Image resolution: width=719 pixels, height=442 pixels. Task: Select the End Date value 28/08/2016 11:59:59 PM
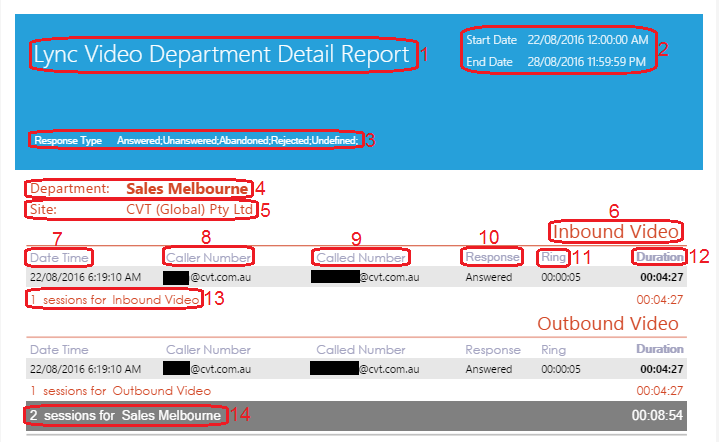586,62
